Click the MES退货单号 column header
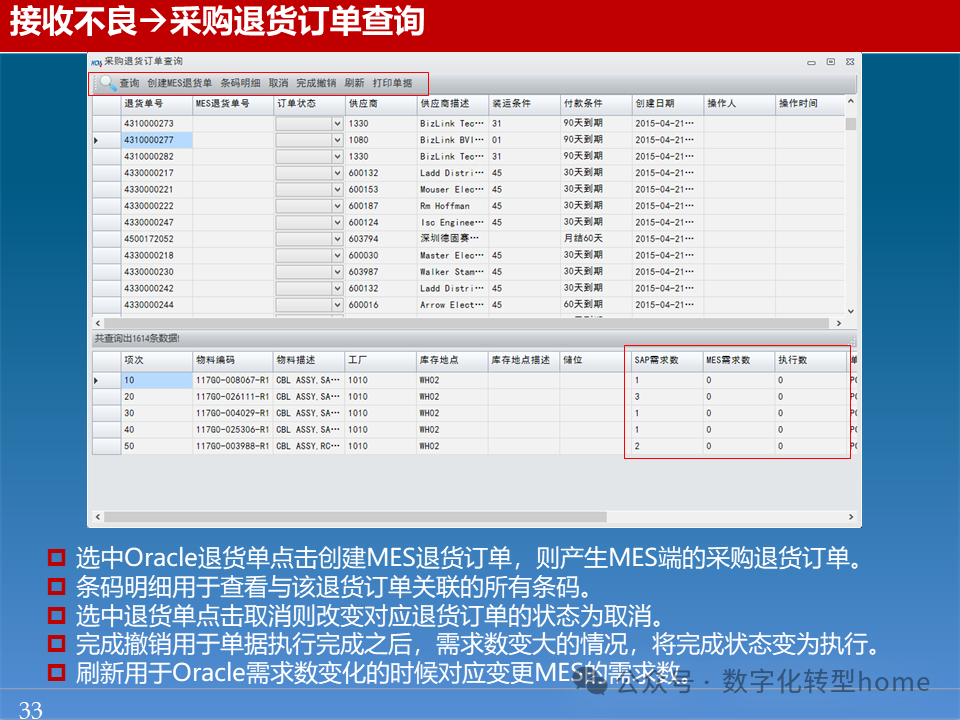Screen dimensions: 960x720 coord(233,104)
